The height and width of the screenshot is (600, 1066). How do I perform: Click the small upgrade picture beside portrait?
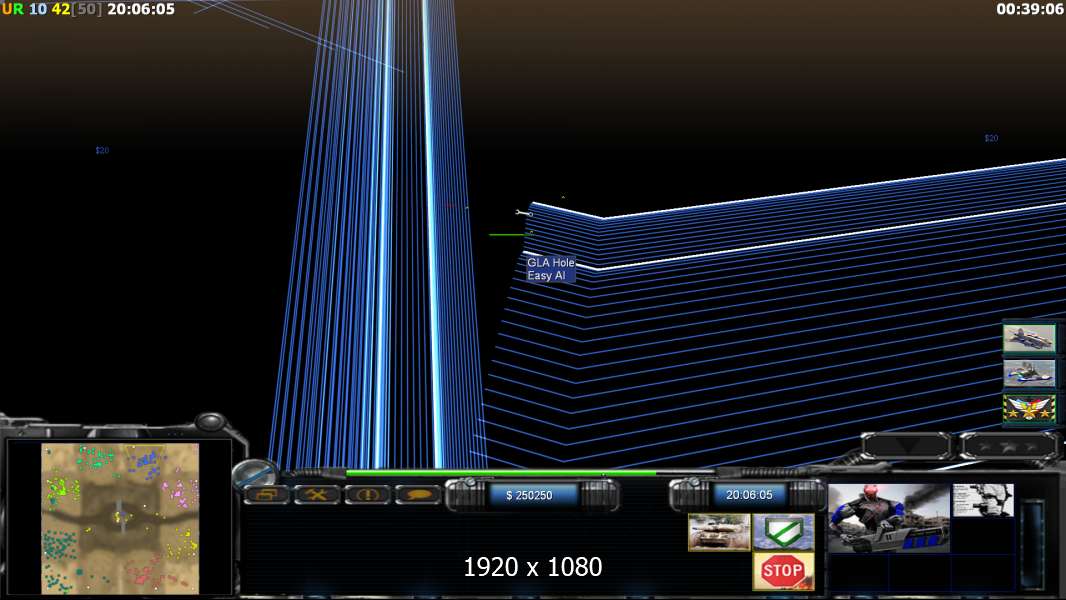click(983, 500)
